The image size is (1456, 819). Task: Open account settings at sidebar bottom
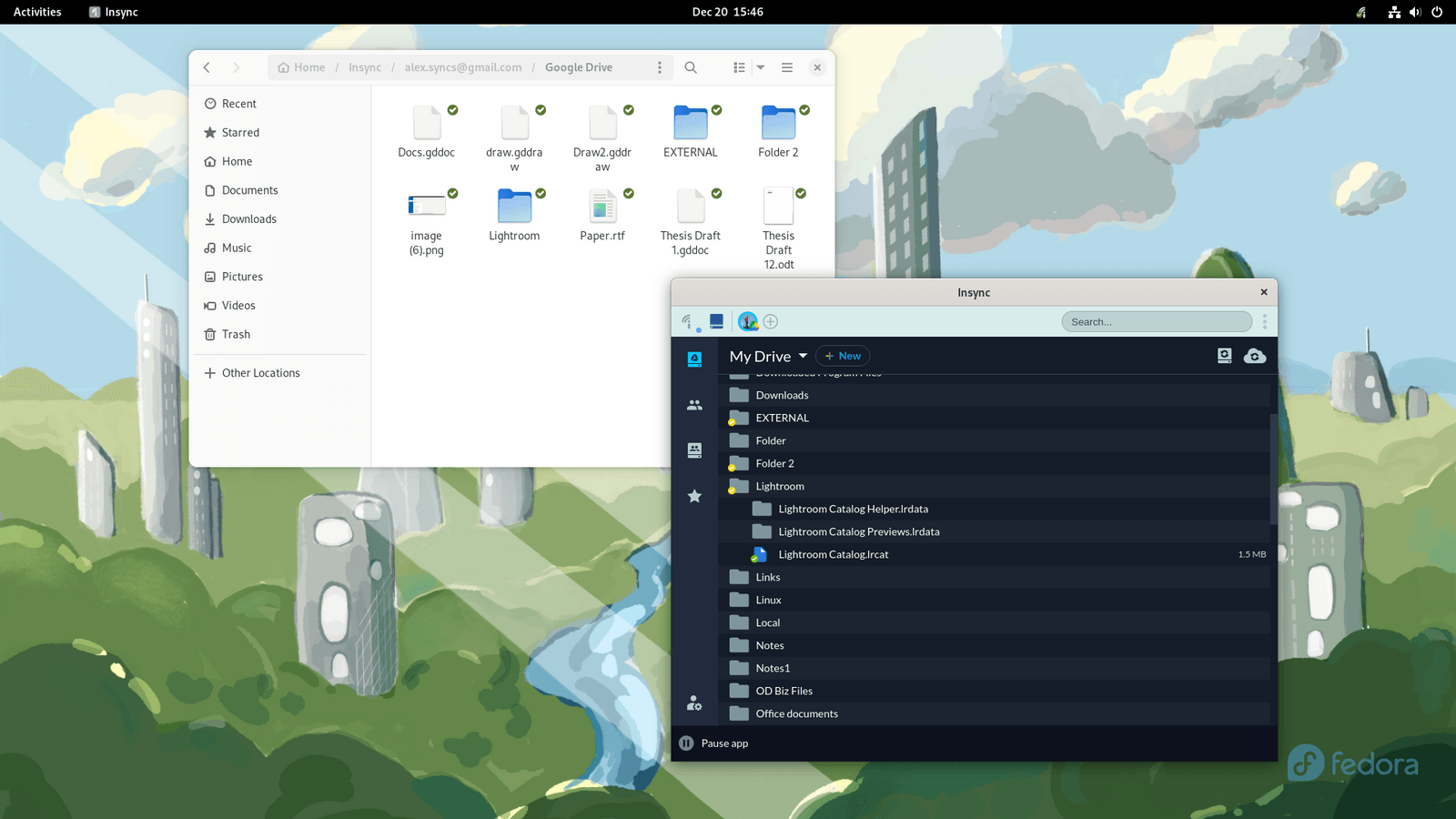point(694,703)
